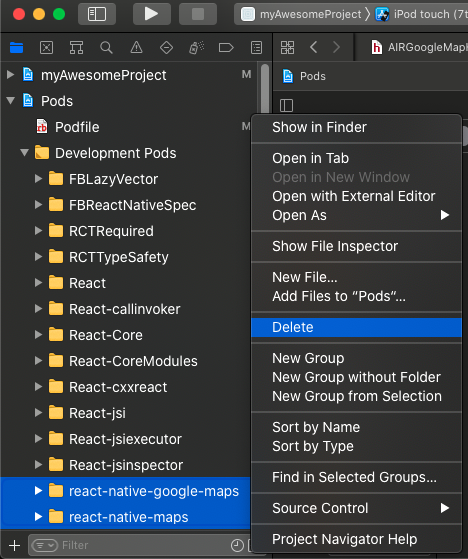Add a new item with plus button
Screen dimensions: 468x559
(x=15, y=545)
